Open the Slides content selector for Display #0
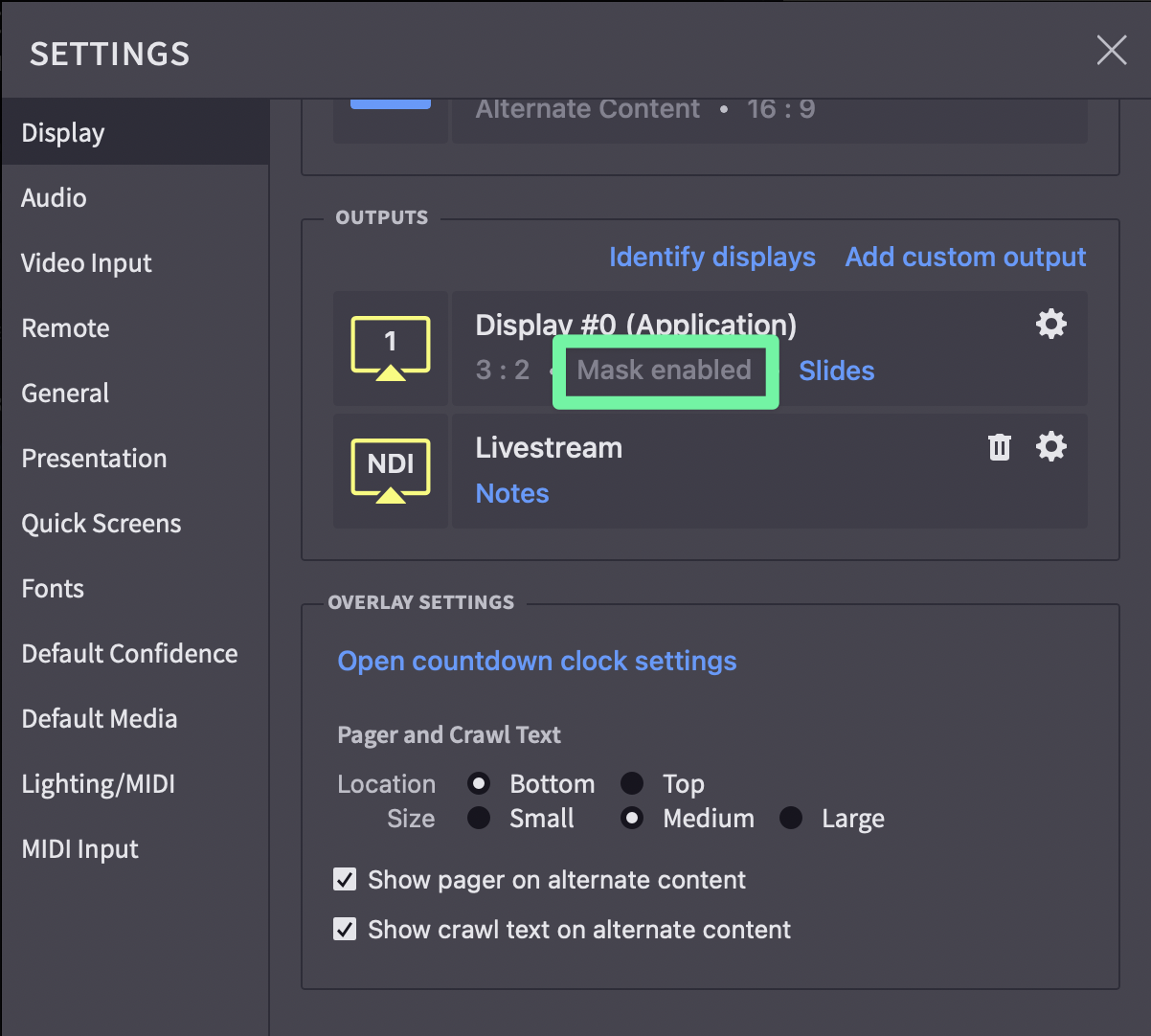 [836, 372]
